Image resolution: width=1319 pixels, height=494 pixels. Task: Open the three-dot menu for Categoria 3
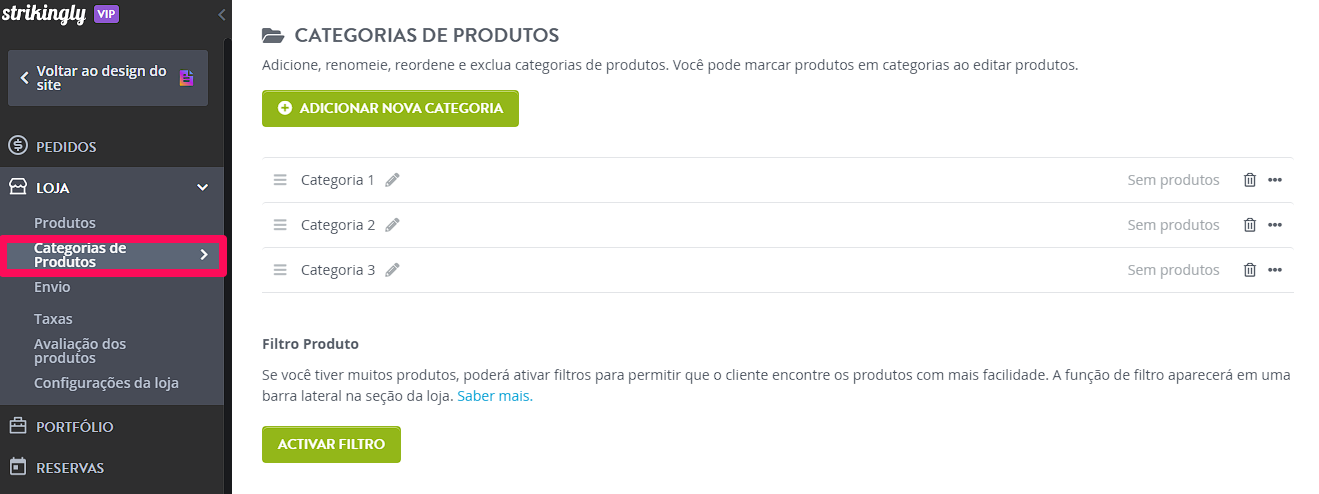click(1275, 270)
